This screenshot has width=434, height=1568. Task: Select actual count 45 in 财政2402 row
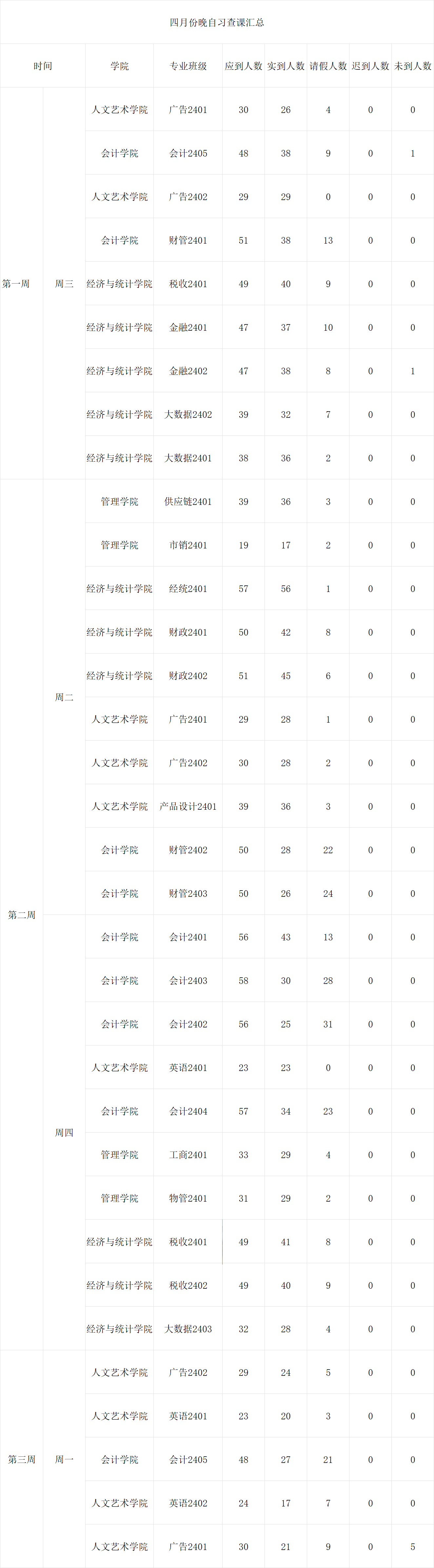tap(286, 676)
